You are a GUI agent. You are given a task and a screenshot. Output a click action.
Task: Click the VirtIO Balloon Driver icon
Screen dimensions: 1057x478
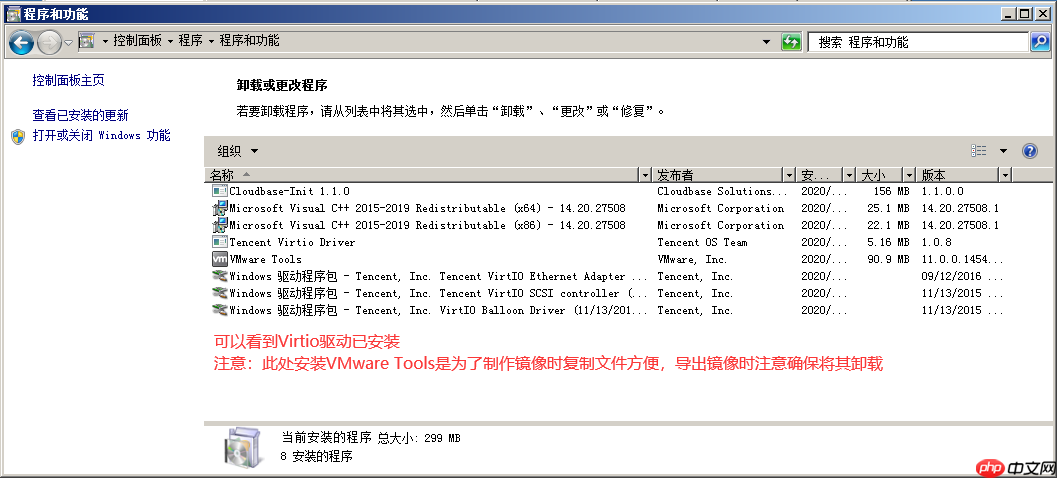pos(220,310)
